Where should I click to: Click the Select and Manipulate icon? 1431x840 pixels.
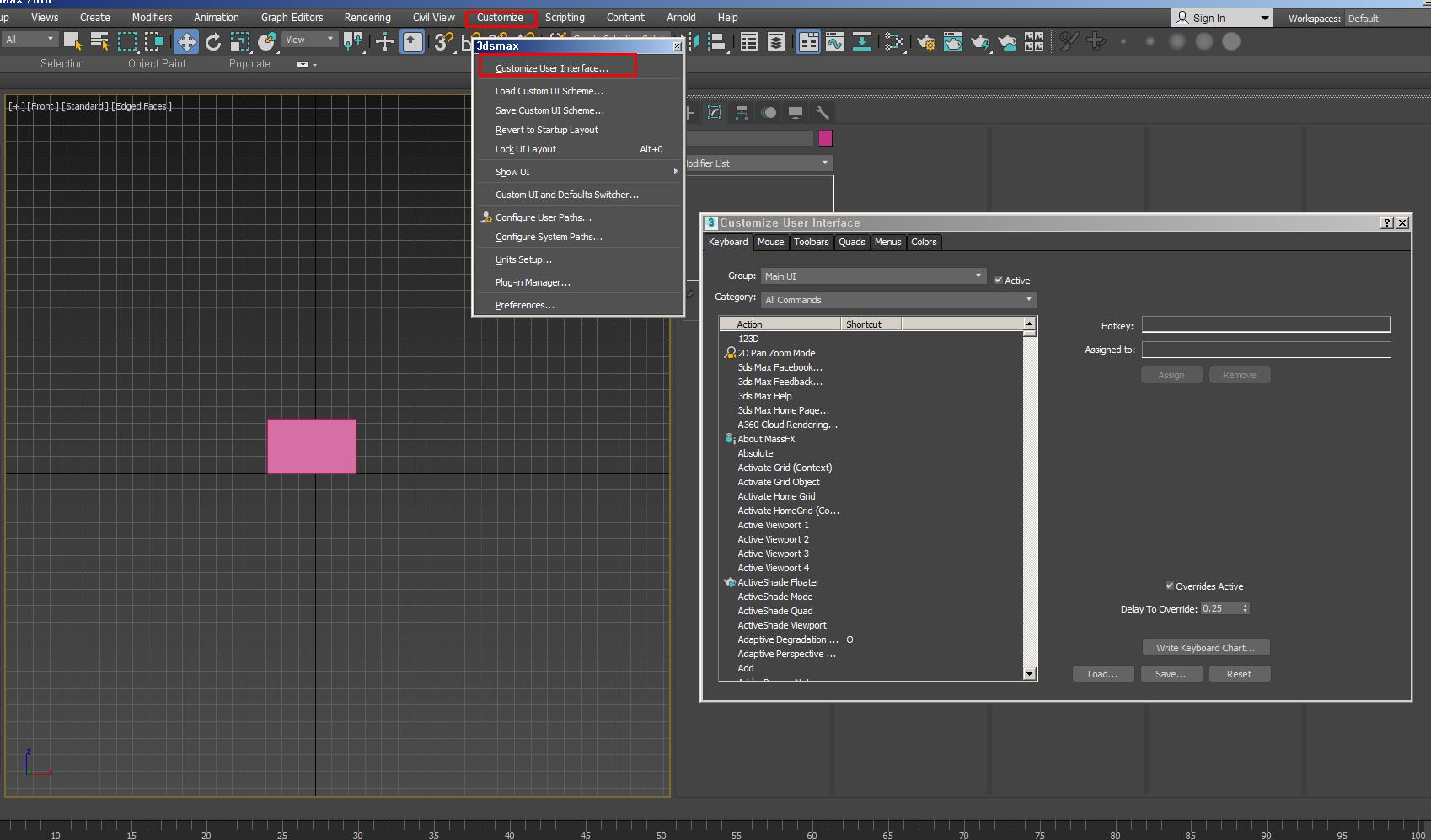pyautogui.click(x=385, y=41)
